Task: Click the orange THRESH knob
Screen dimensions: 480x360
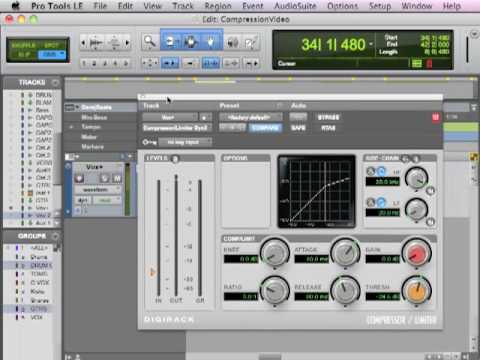Action: pos(416,291)
